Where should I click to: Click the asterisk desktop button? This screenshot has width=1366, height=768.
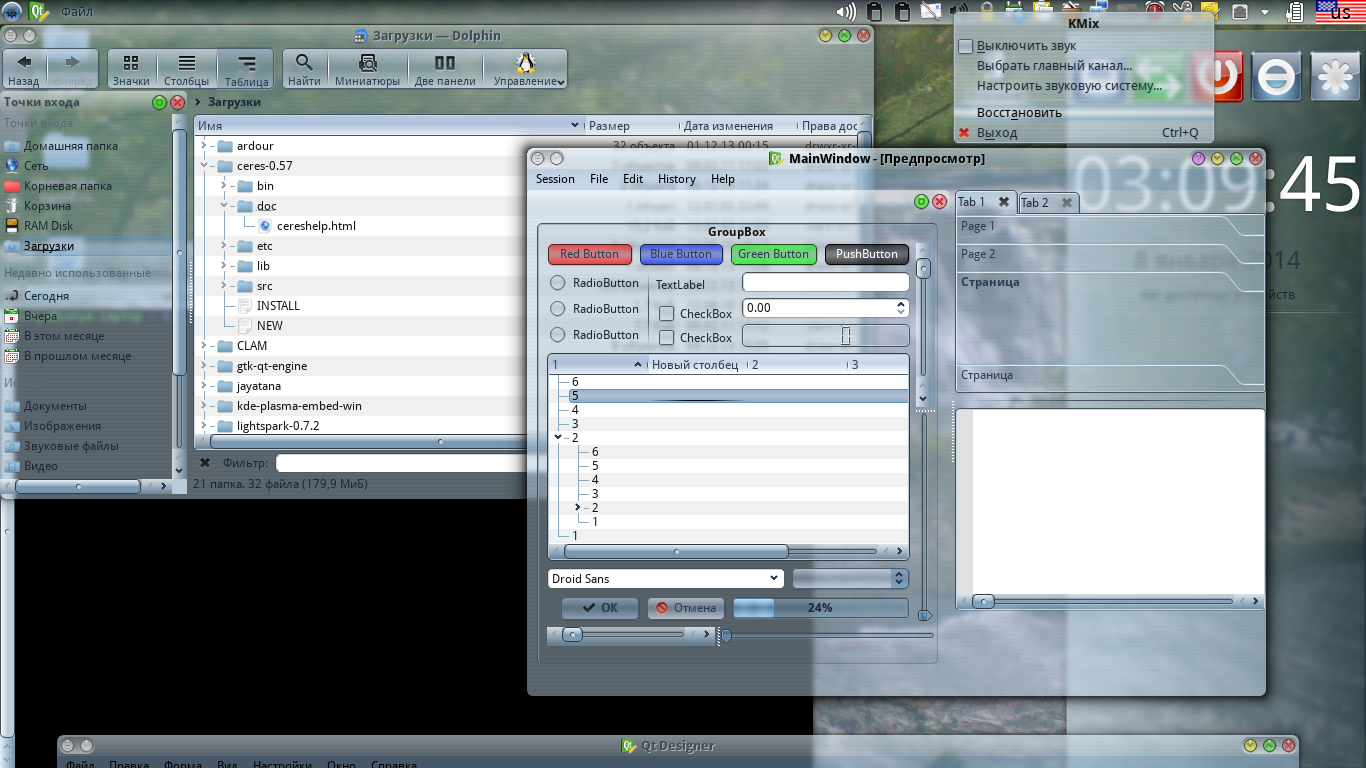(x=1337, y=77)
